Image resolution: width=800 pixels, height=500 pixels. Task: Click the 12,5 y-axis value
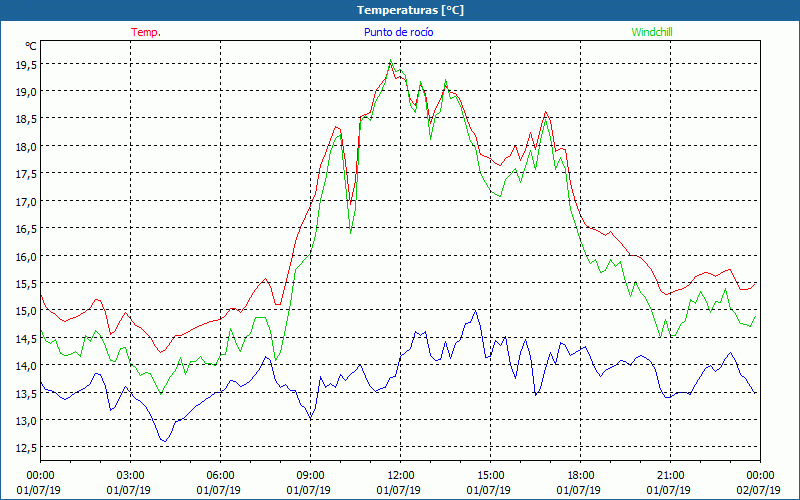click(x=27, y=448)
